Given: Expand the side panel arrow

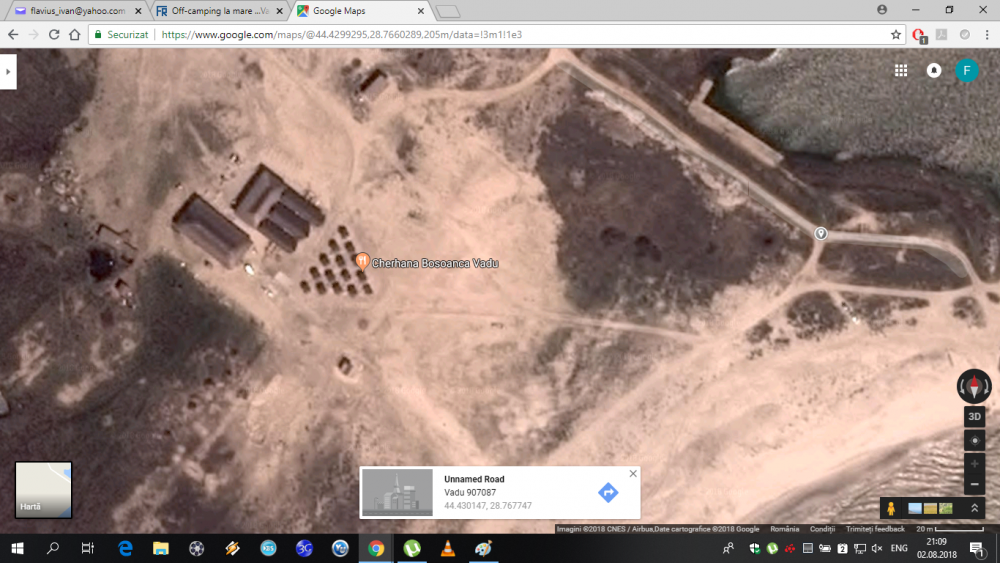Looking at the screenshot, I should coord(8,72).
